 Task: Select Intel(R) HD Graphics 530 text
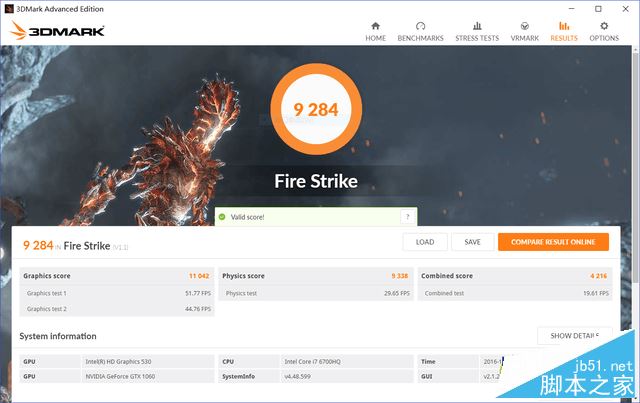pyautogui.click(x=118, y=361)
